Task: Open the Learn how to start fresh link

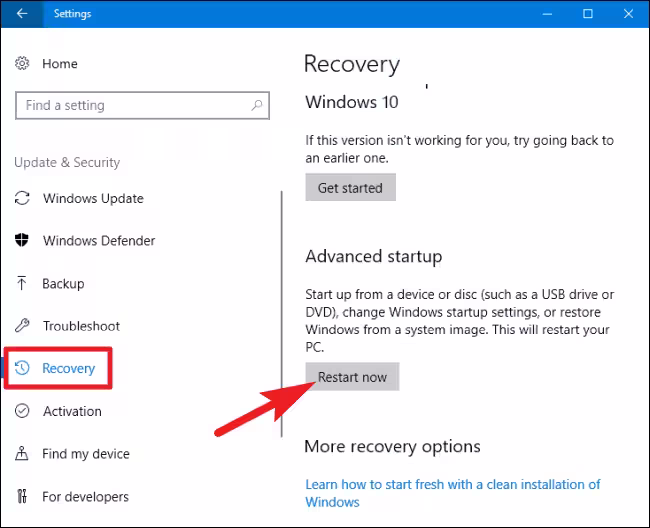Action: [x=453, y=493]
